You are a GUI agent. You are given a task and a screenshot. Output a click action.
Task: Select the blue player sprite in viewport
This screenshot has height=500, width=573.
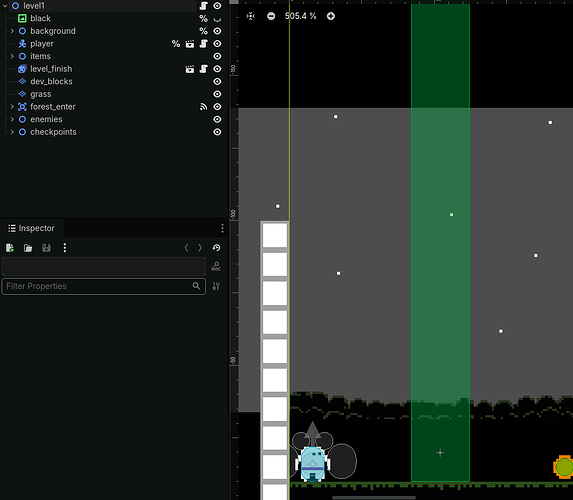[x=312, y=464]
